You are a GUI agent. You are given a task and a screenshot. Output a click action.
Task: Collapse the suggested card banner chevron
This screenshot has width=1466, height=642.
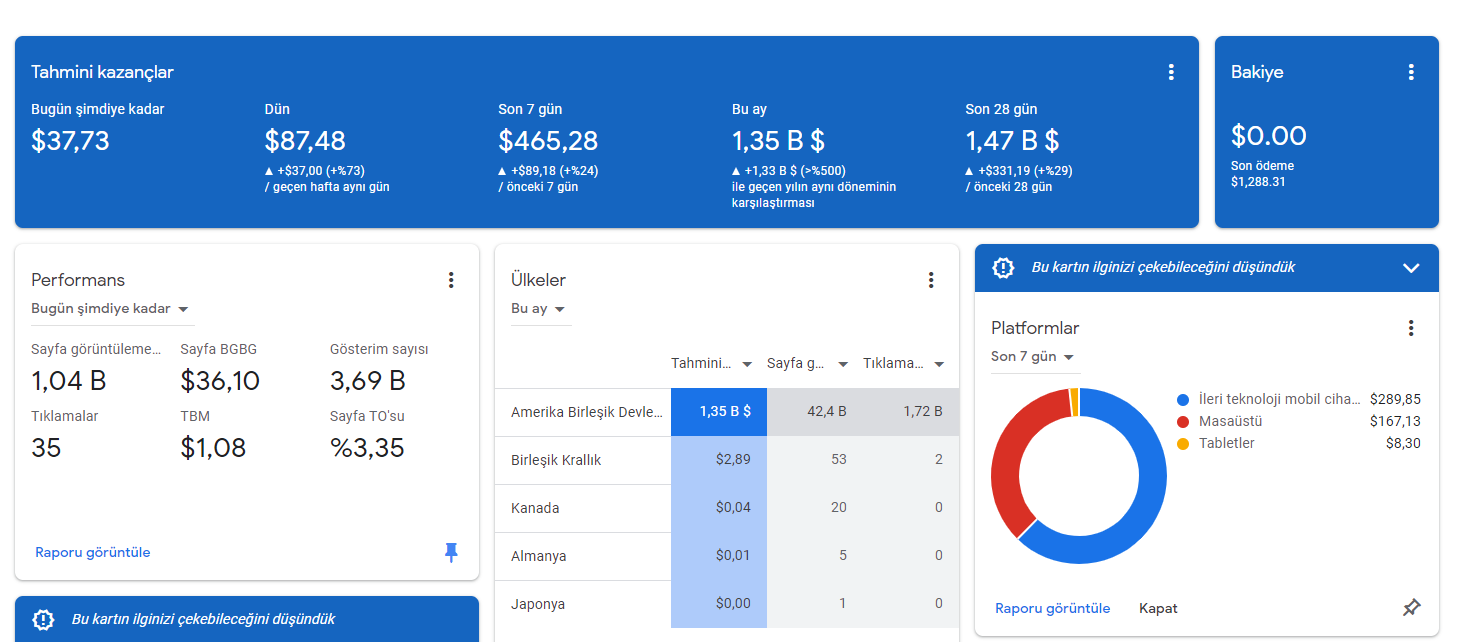click(x=1411, y=268)
